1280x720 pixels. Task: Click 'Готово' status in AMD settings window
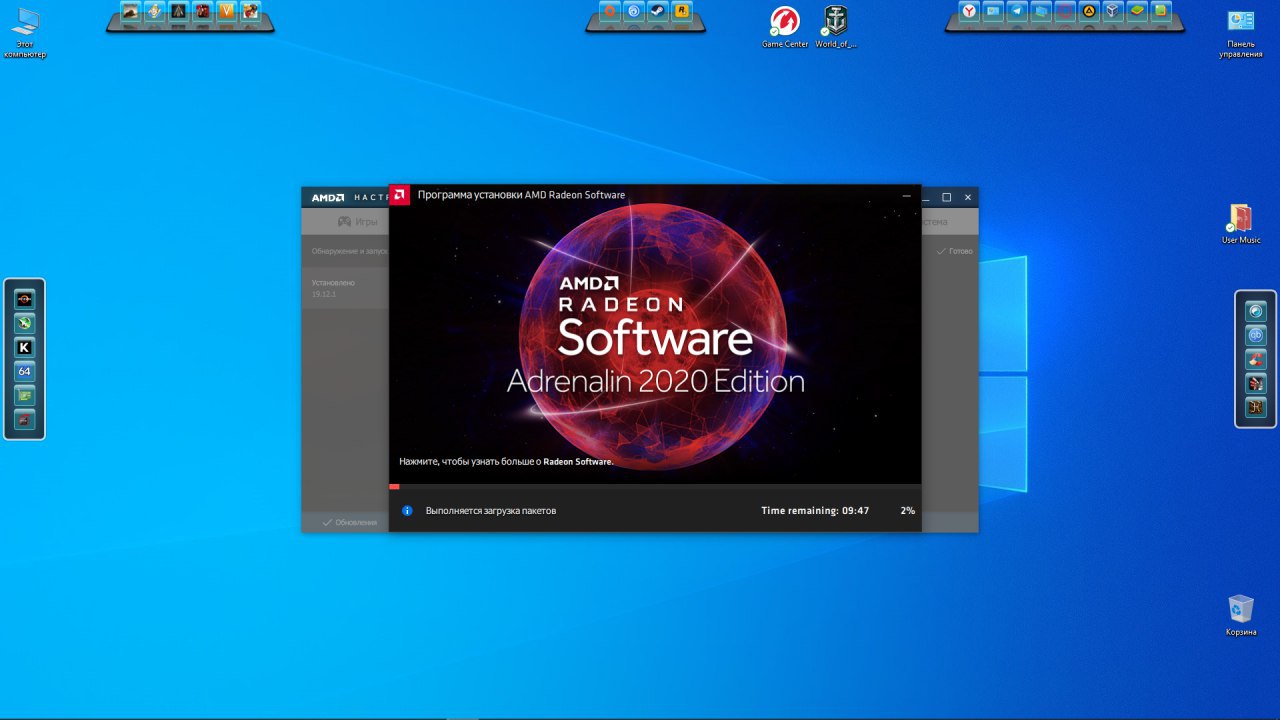point(954,251)
